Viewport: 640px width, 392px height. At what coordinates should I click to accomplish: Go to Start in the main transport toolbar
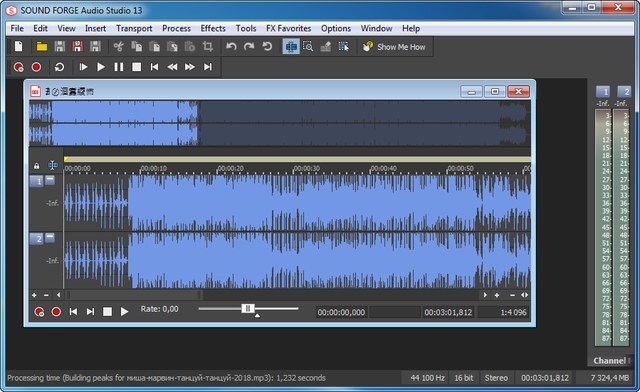154,67
